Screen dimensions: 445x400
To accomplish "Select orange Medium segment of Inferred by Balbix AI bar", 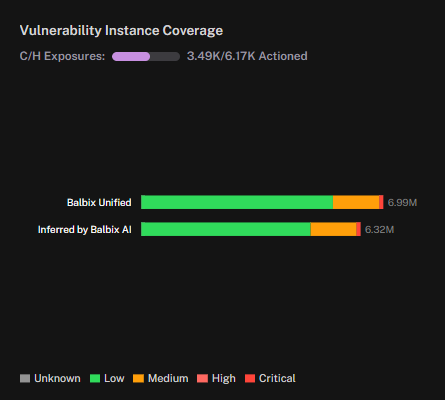I will [333, 229].
